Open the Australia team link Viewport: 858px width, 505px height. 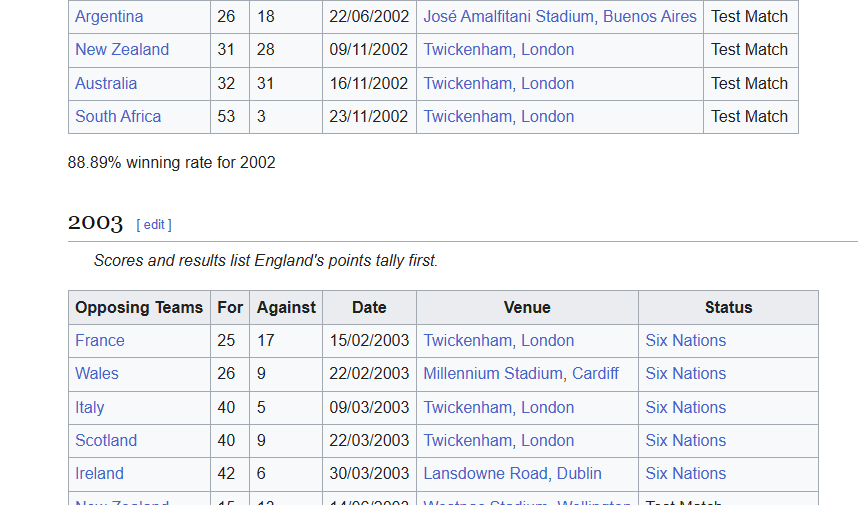point(106,83)
